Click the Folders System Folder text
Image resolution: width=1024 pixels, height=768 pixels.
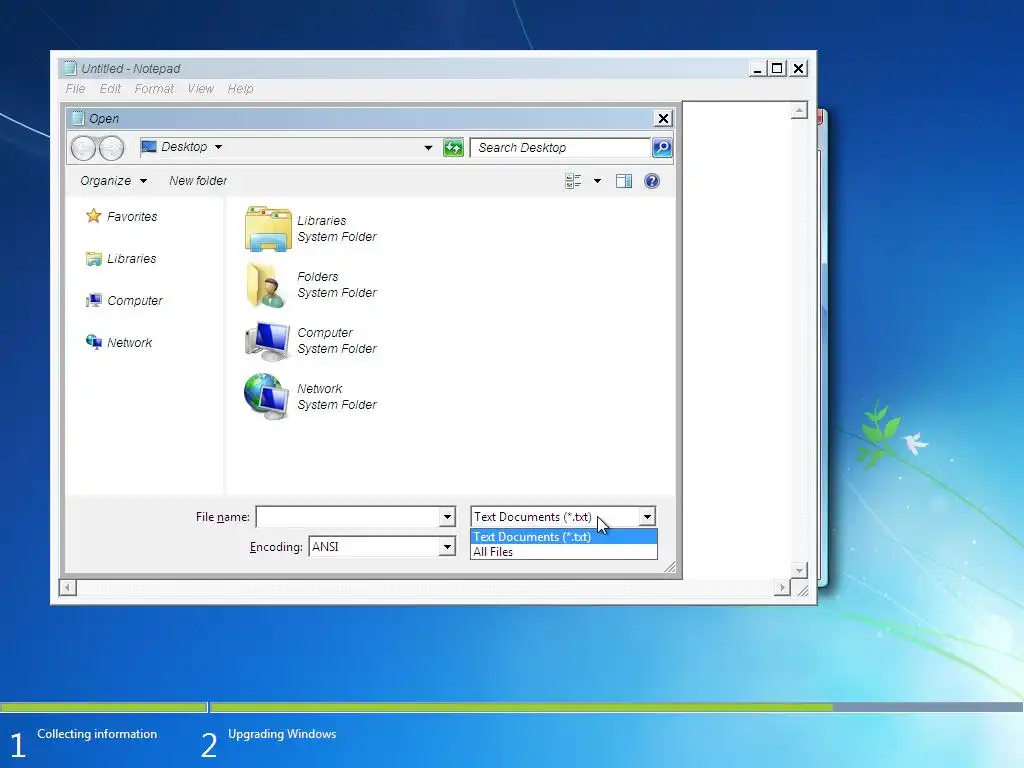336,285
